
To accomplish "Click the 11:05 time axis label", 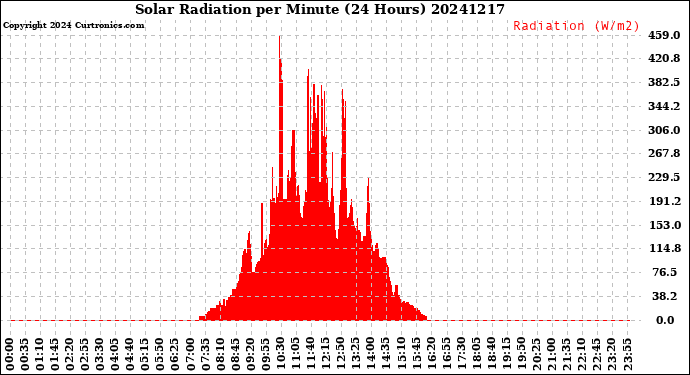I will (x=296, y=355).
